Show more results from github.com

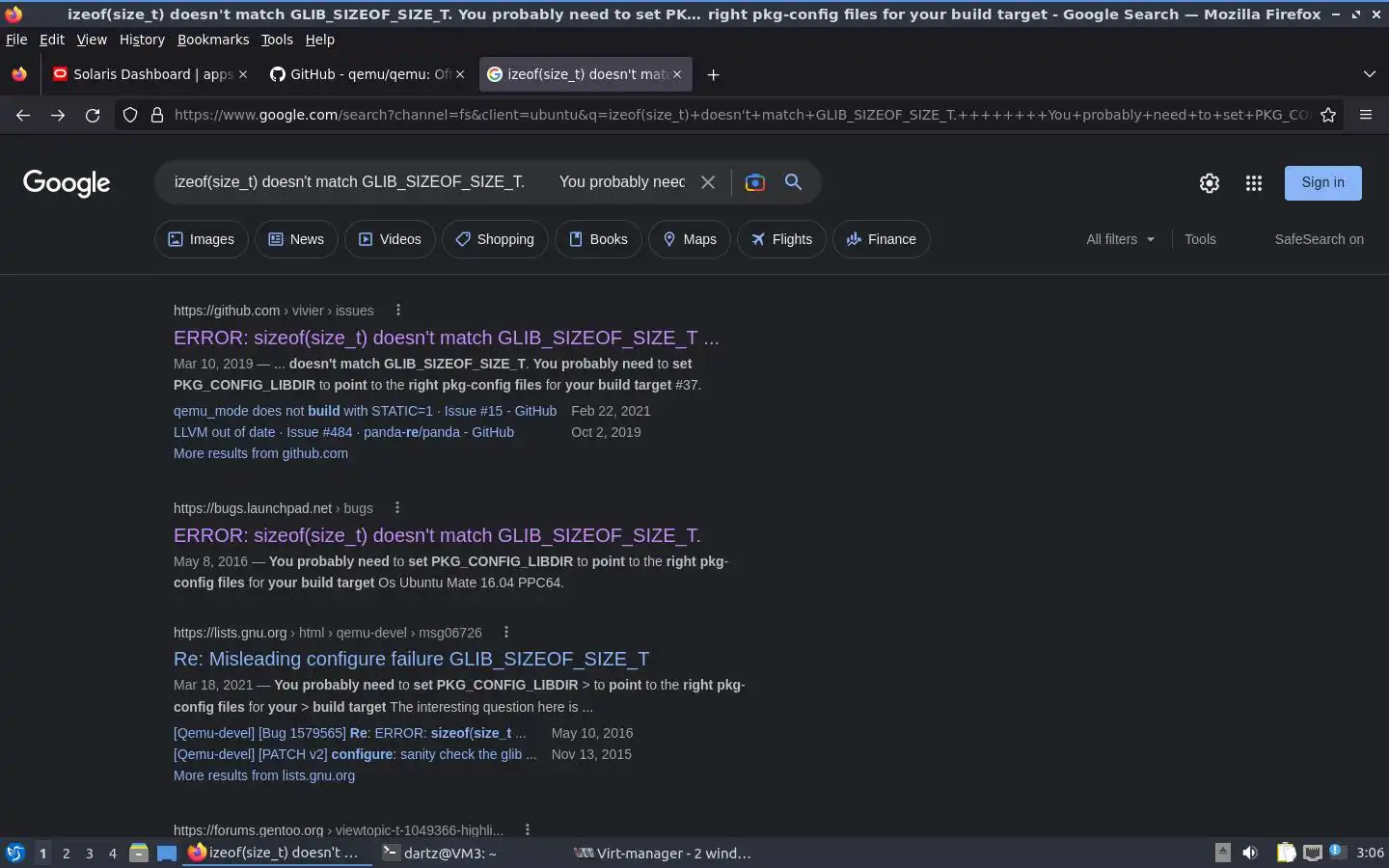(260, 453)
